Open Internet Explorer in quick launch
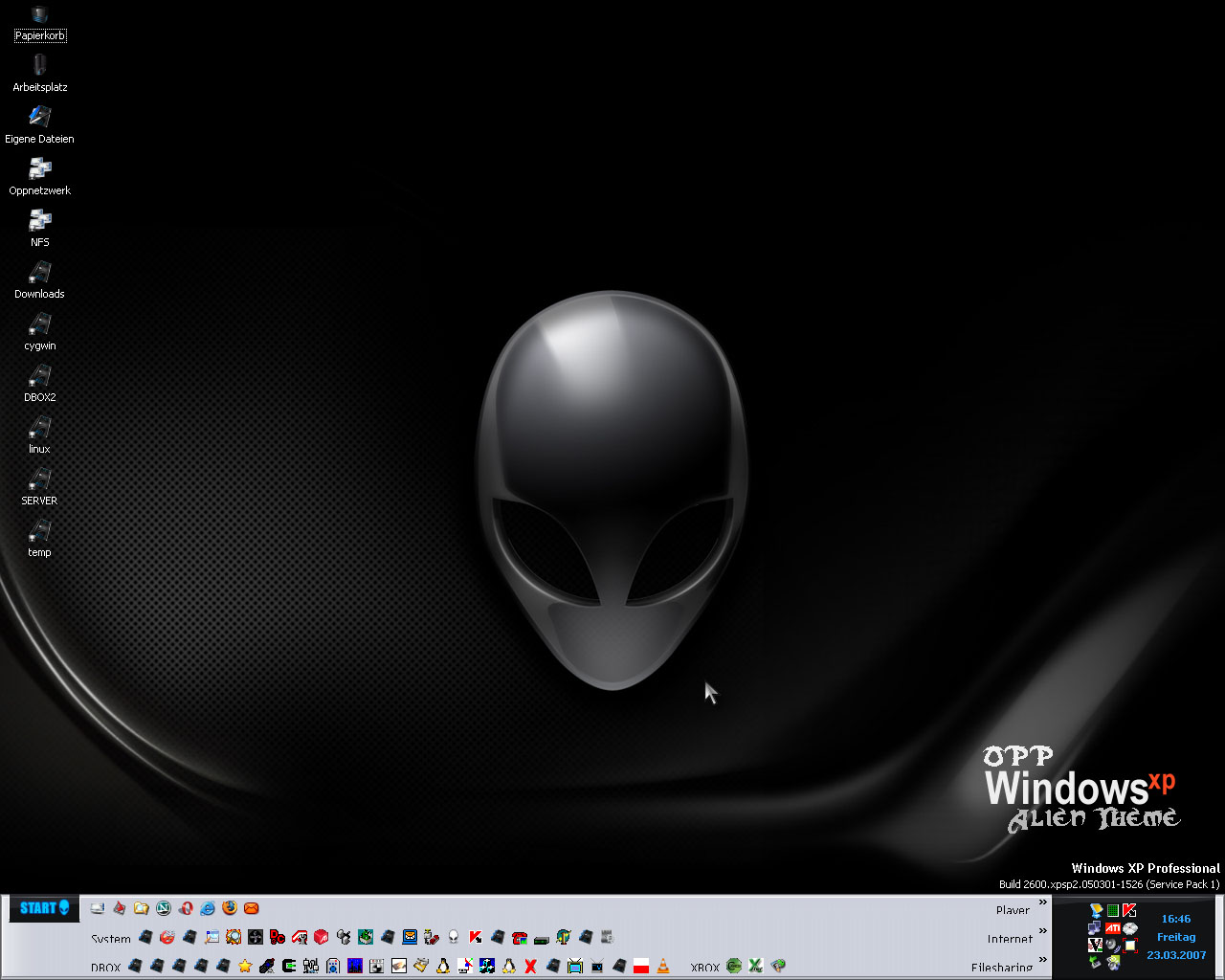This screenshot has width=1225, height=980. click(x=208, y=908)
